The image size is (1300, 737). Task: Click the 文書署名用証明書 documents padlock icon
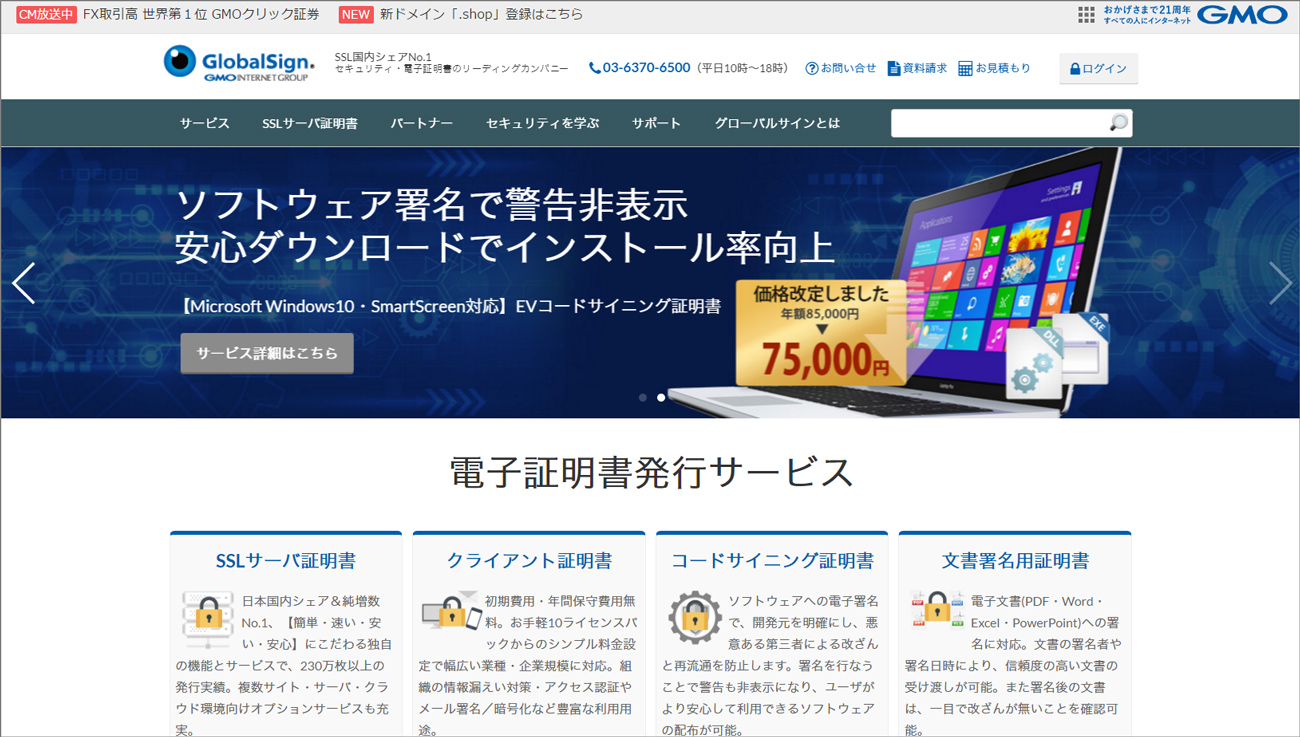[937, 609]
